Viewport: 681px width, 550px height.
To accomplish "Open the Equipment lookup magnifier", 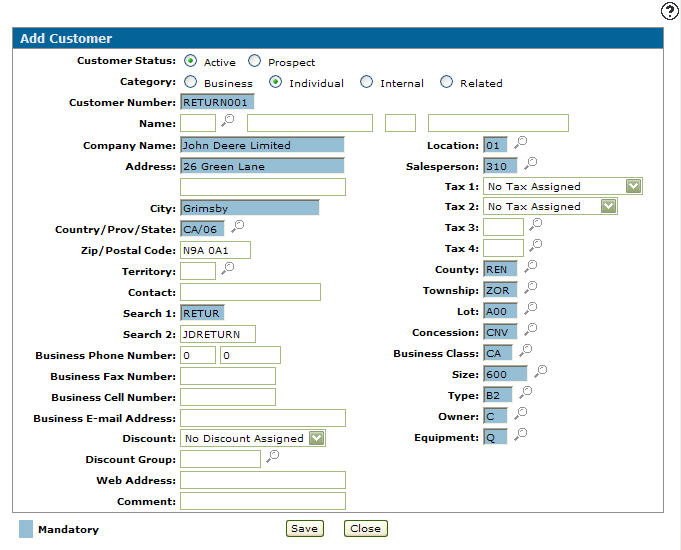I will (x=520, y=435).
